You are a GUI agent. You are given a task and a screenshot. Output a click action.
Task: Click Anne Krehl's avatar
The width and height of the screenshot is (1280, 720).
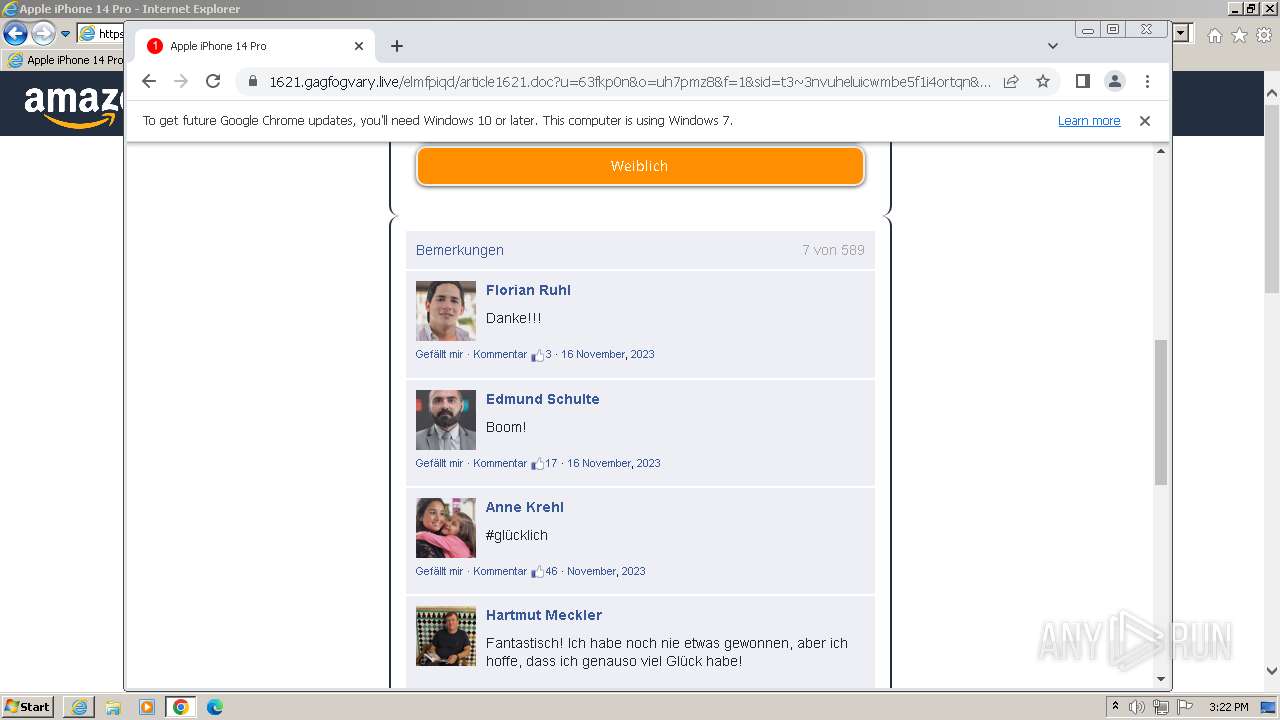point(446,528)
